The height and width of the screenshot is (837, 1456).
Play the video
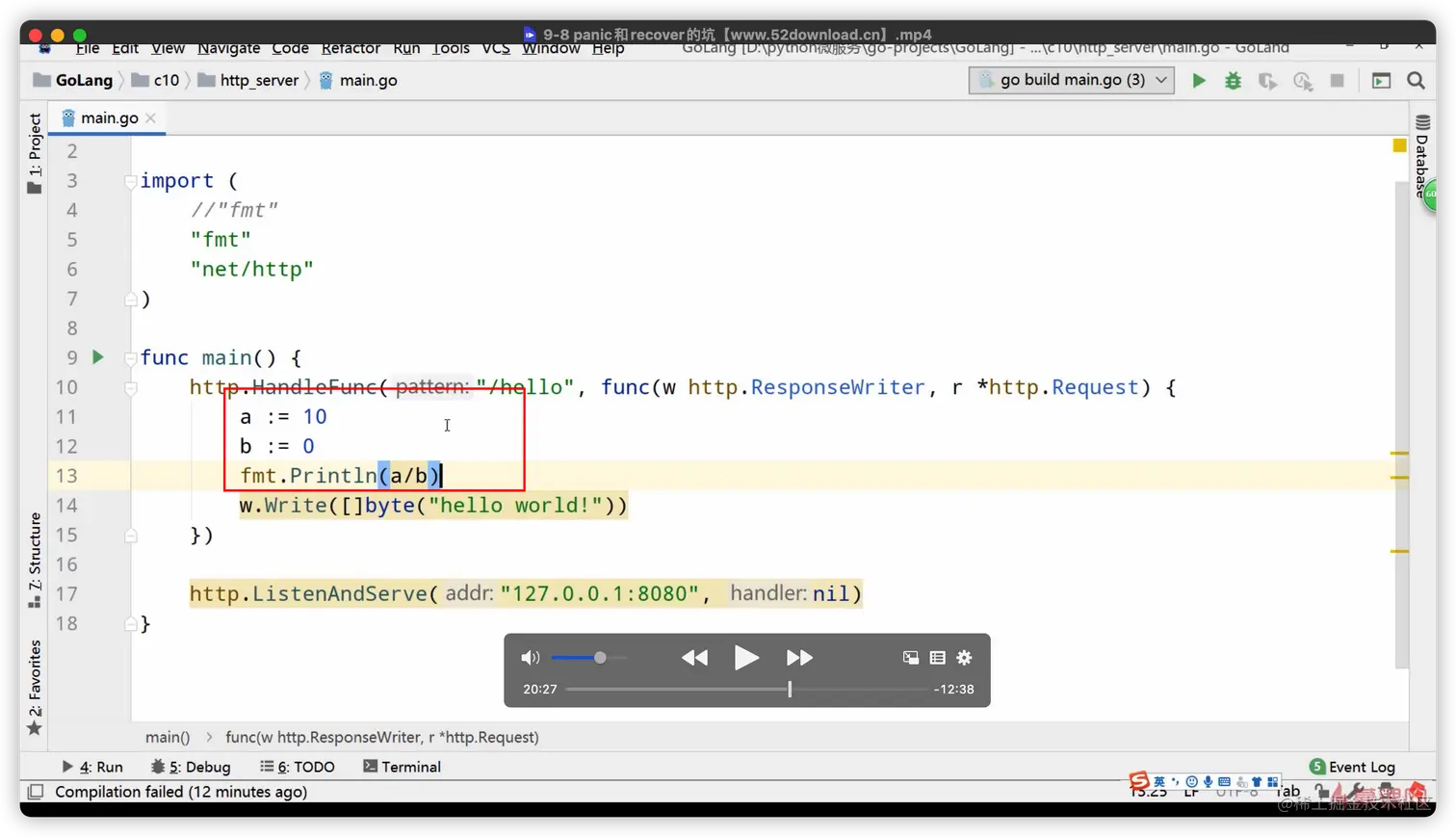(x=746, y=658)
